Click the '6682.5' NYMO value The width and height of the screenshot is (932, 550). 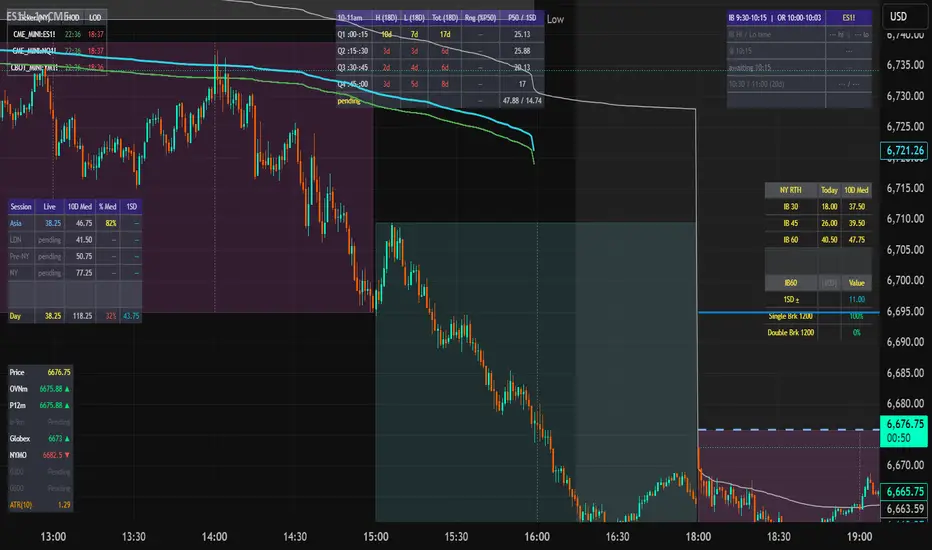coord(52,455)
